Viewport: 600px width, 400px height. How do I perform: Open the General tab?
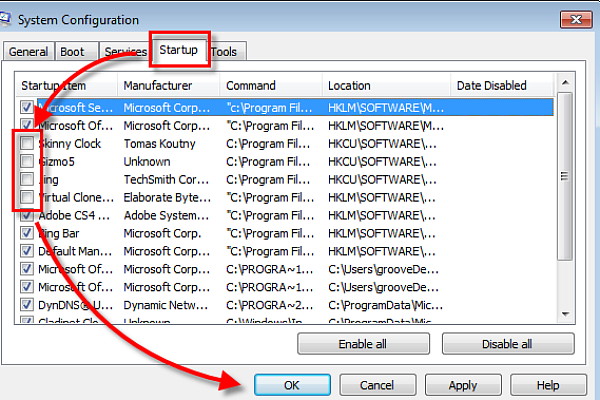click(x=28, y=52)
